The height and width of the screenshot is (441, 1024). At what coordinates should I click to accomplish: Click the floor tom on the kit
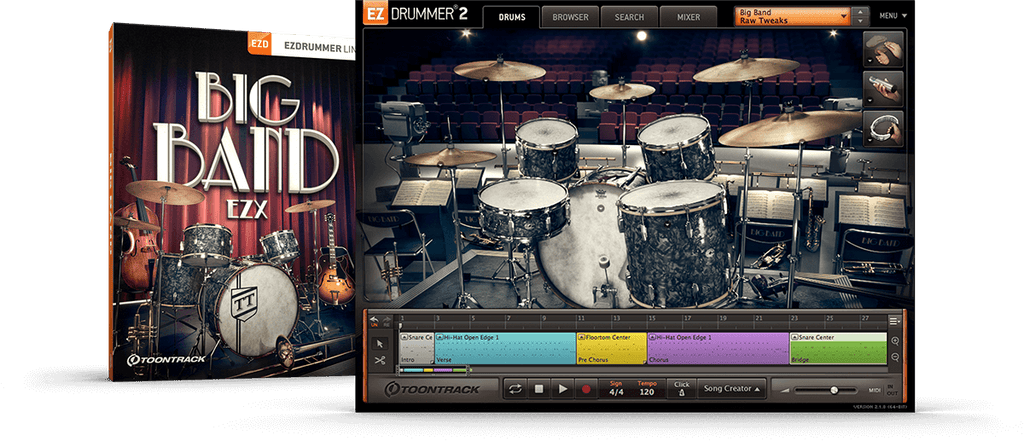[x=673, y=242]
